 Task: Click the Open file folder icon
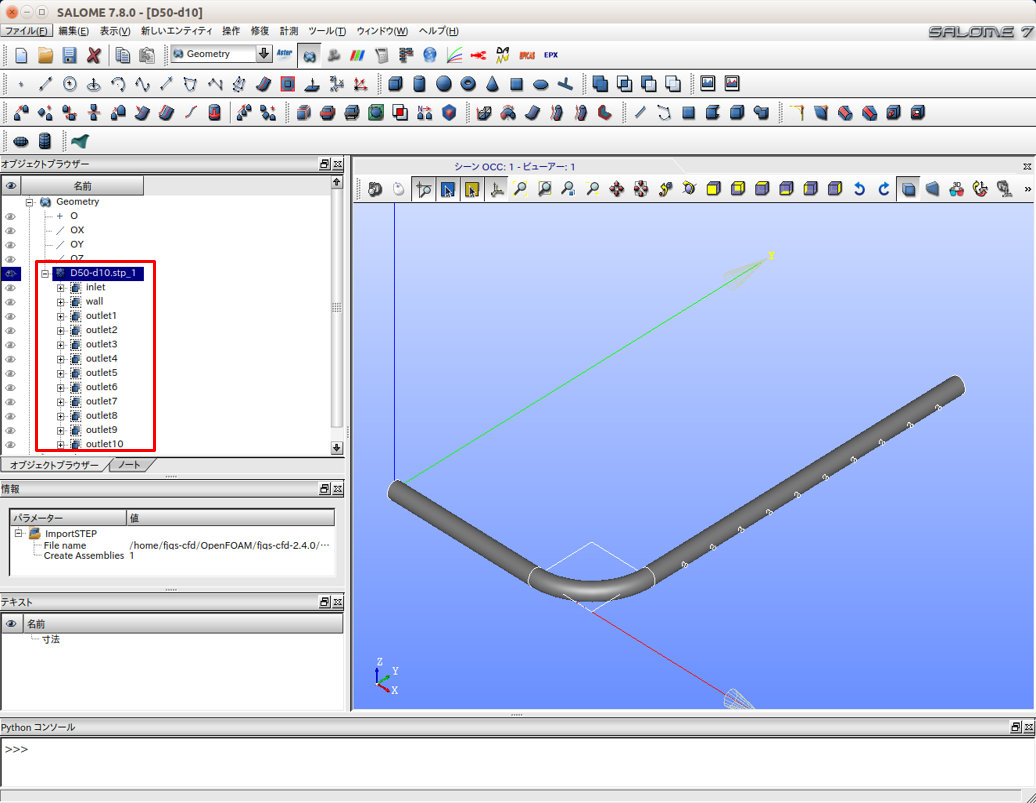(45, 55)
